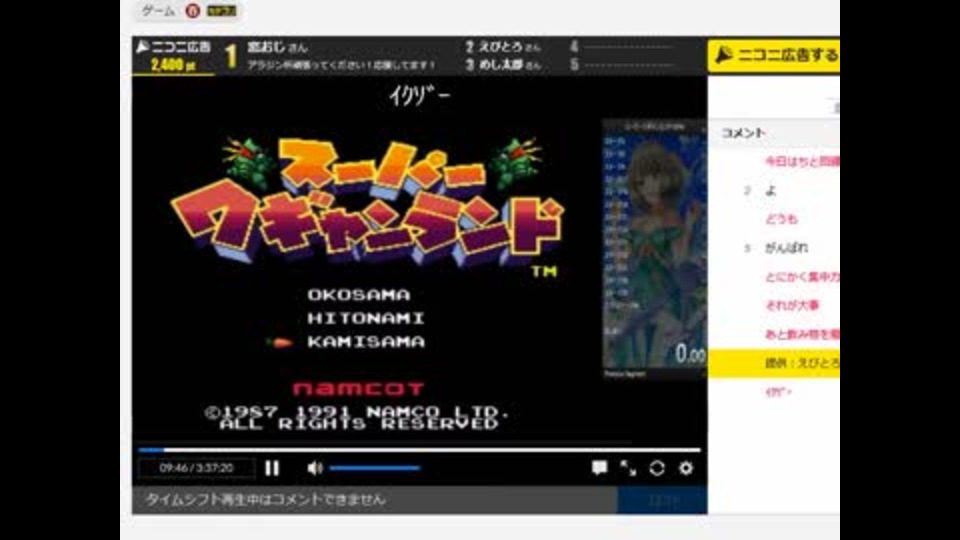Open the ニコニ広告 points panel

(x=173, y=56)
